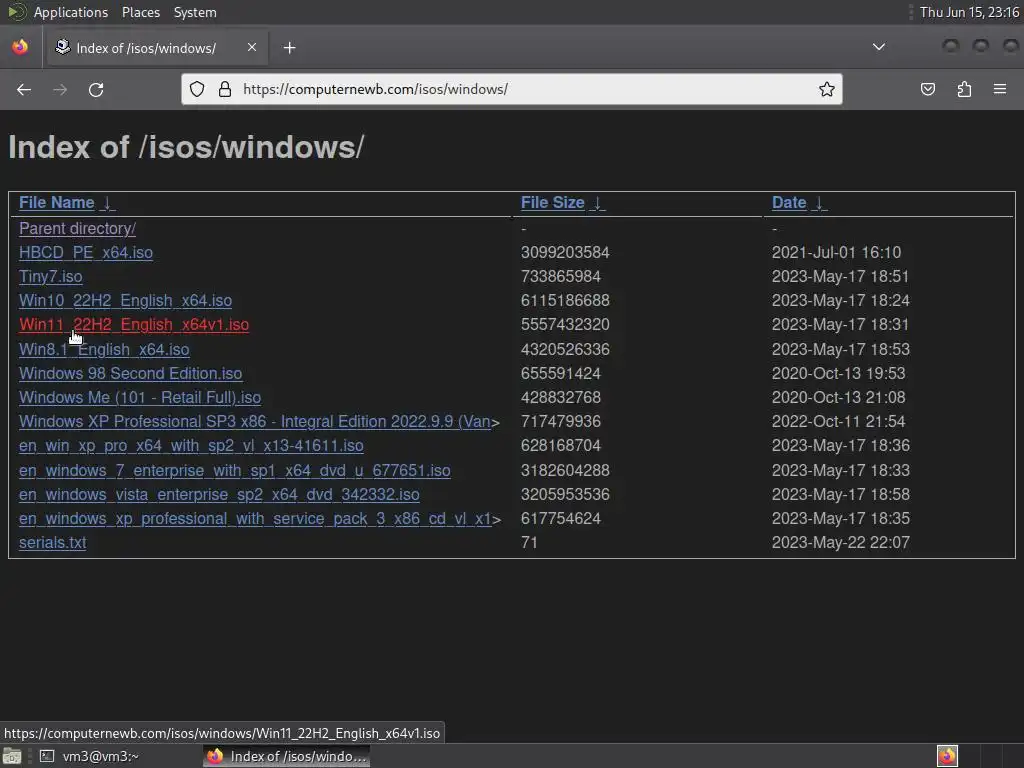View site security padlock info
The height and width of the screenshot is (768, 1024).
pos(225,89)
